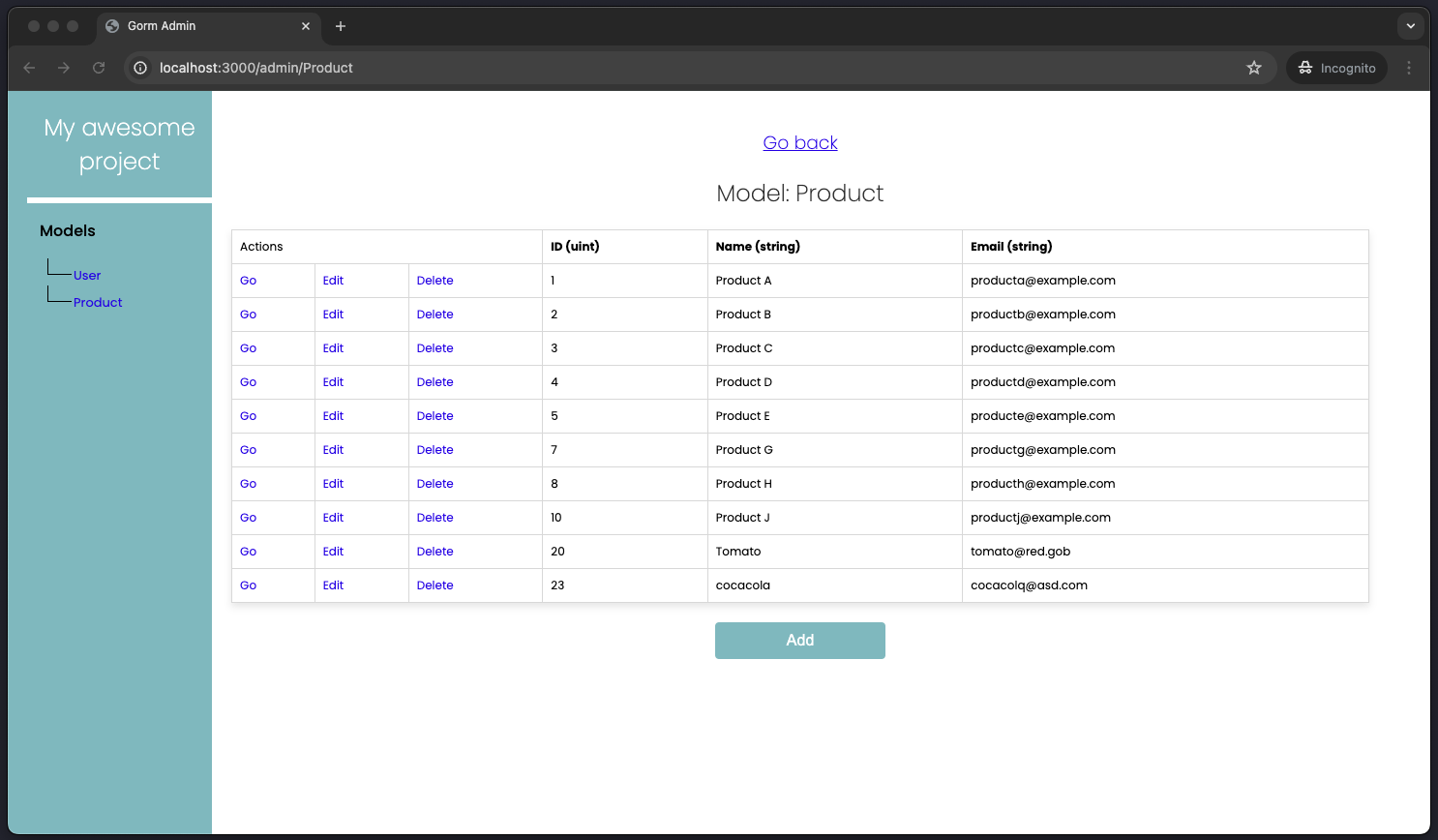Click the Product H name cell
This screenshot has height=840, width=1438.
(x=835, y=484)
